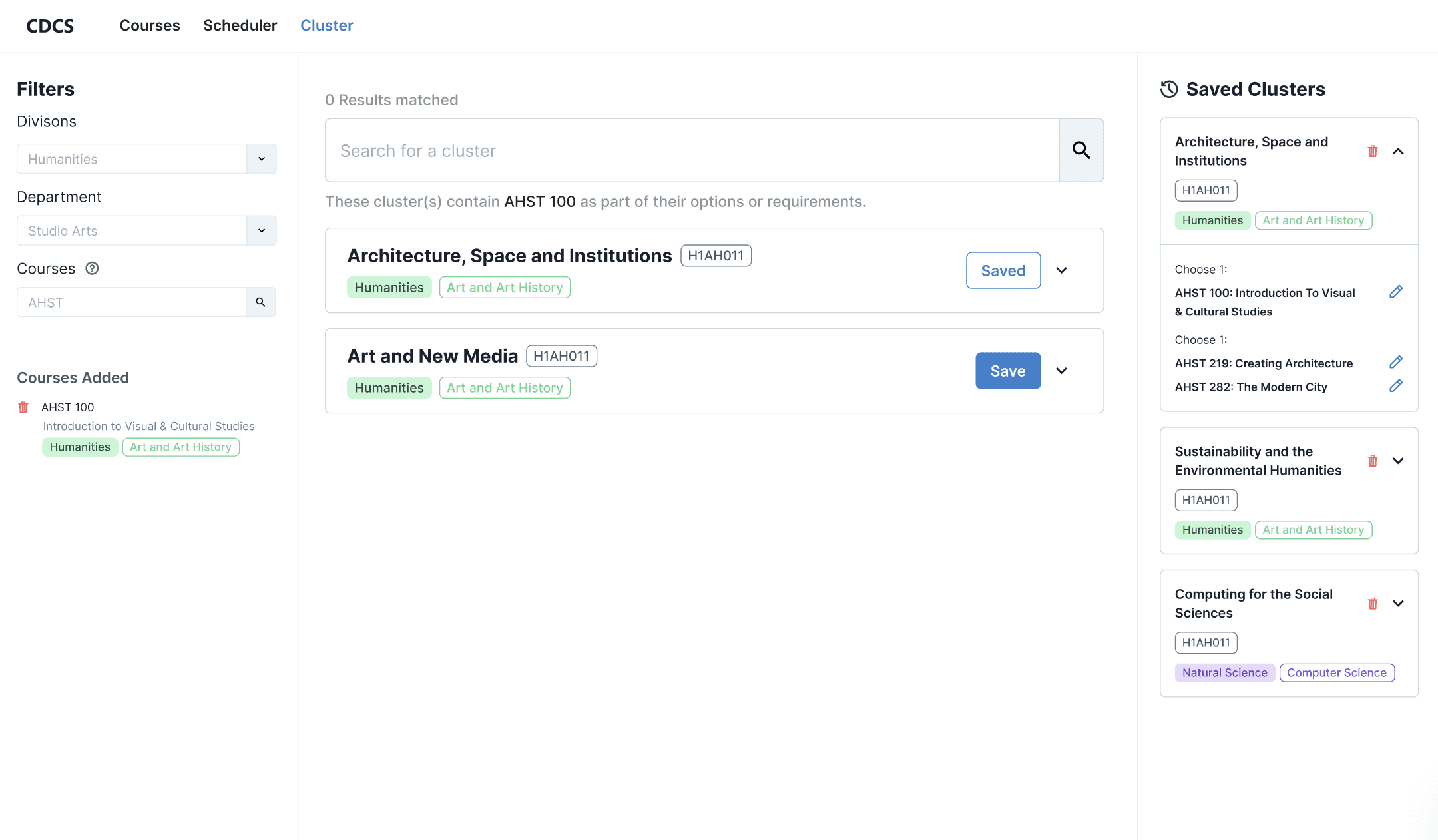This screenshot has width=1438, height=840.
Task: Go to the Courses tab
Action: pyautogui.click(x=150, y=25)
